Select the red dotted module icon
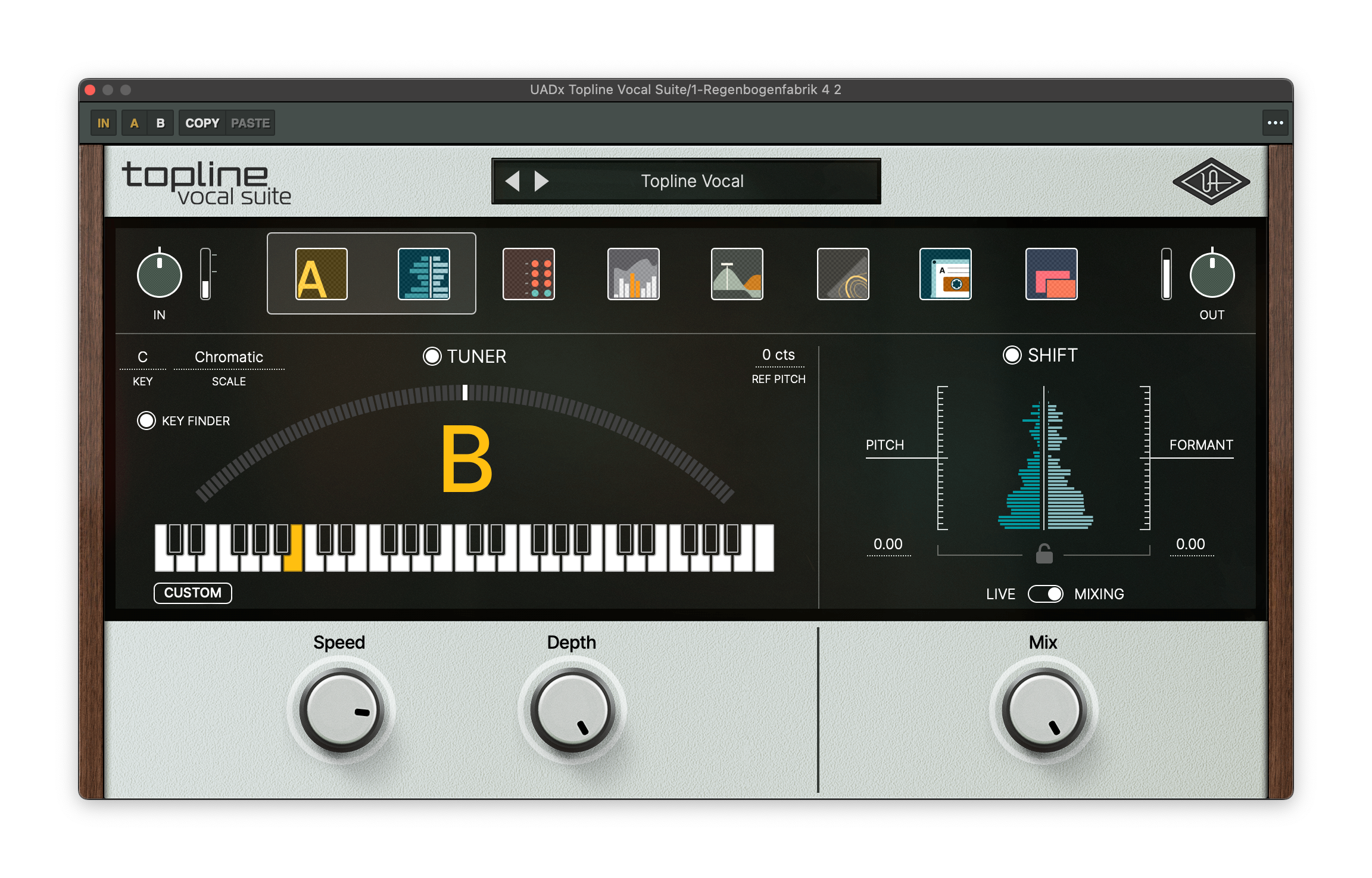The width and height of the screenshot is (1372, 878). tap(528, 274)
